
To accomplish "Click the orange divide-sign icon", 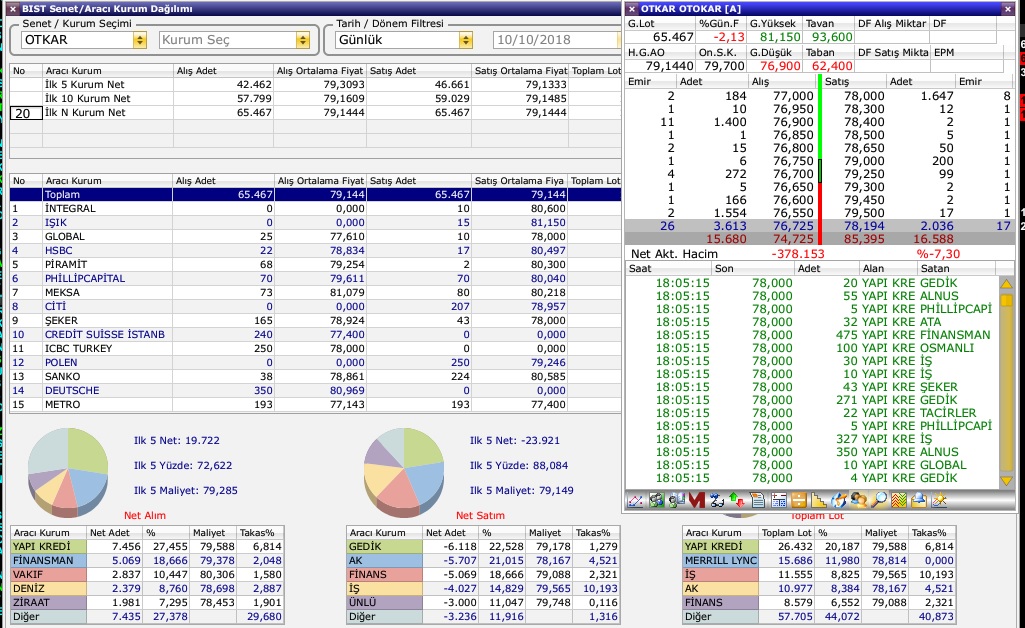I will (798, 501).
